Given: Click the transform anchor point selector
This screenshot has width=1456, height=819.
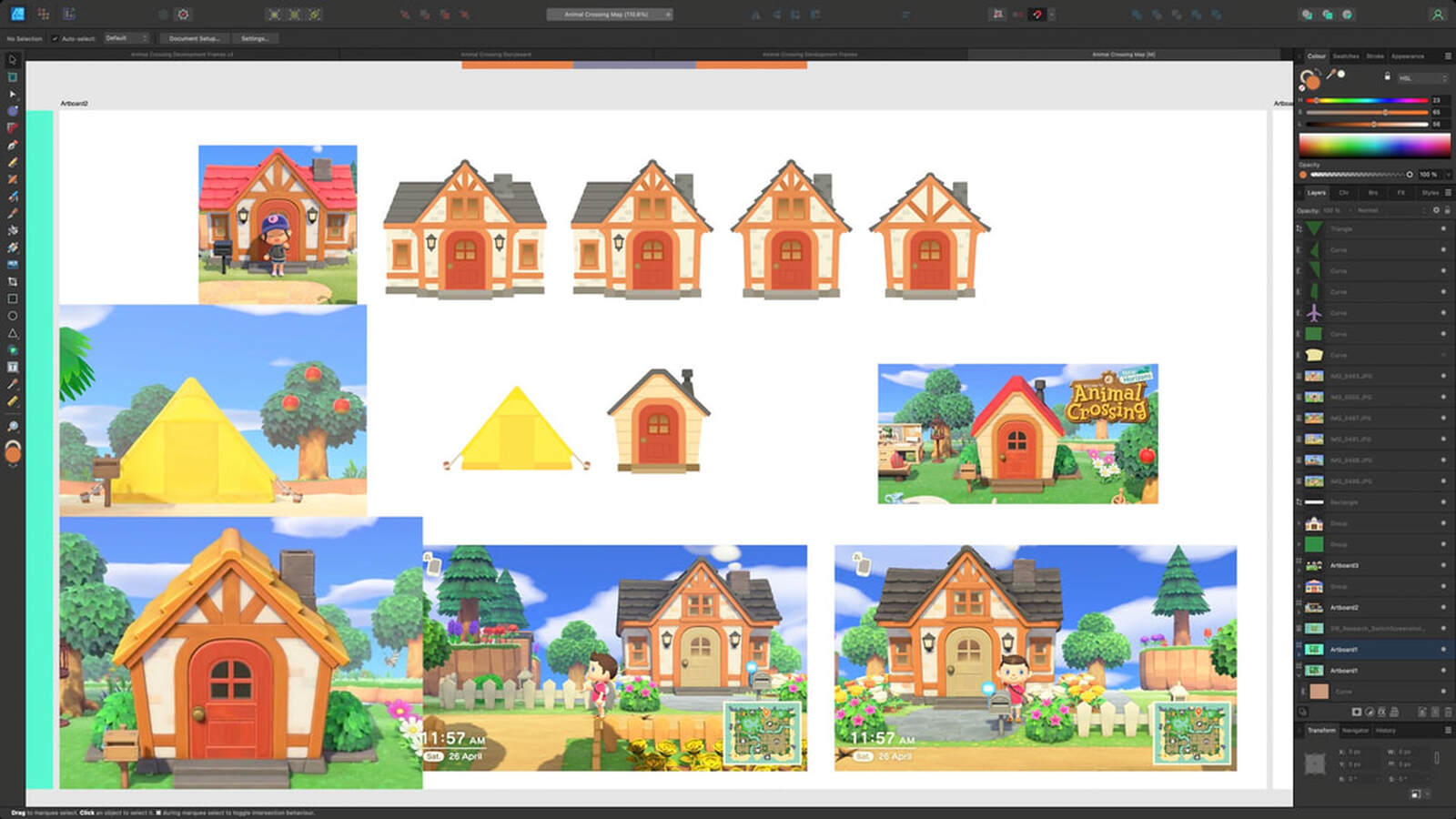Looking at the screenshot, I should point(1315,764).
